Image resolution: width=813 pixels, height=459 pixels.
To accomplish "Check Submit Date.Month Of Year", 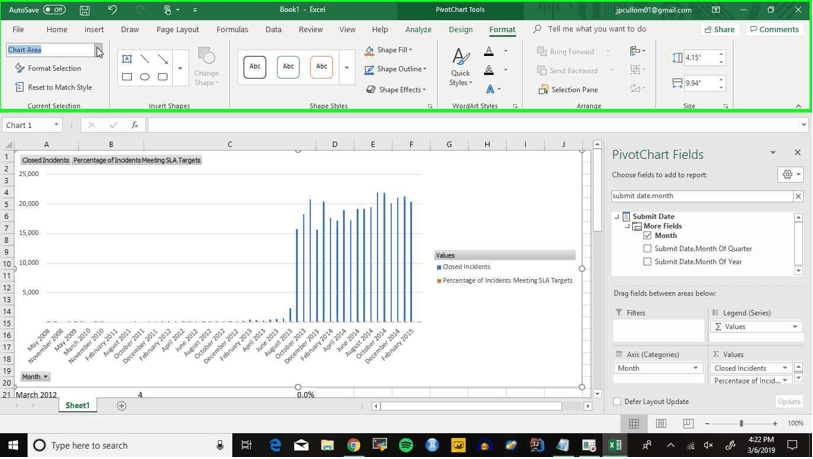I will [x=647, y=261].
